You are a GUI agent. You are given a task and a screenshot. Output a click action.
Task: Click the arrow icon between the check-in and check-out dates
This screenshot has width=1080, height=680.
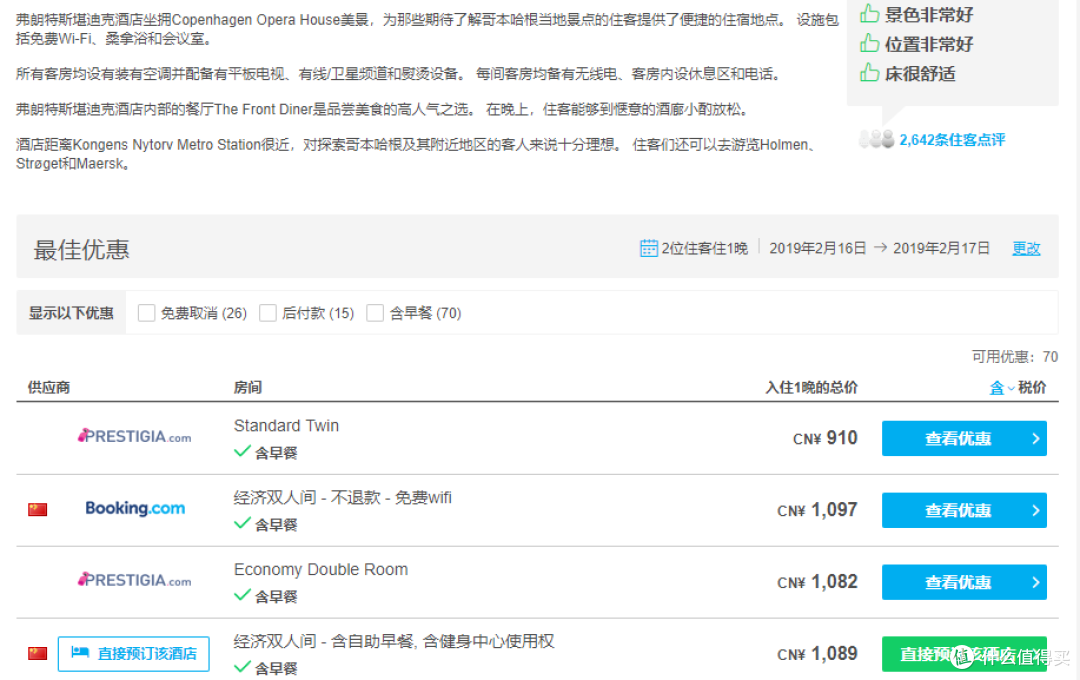click(x=880, y=247)
